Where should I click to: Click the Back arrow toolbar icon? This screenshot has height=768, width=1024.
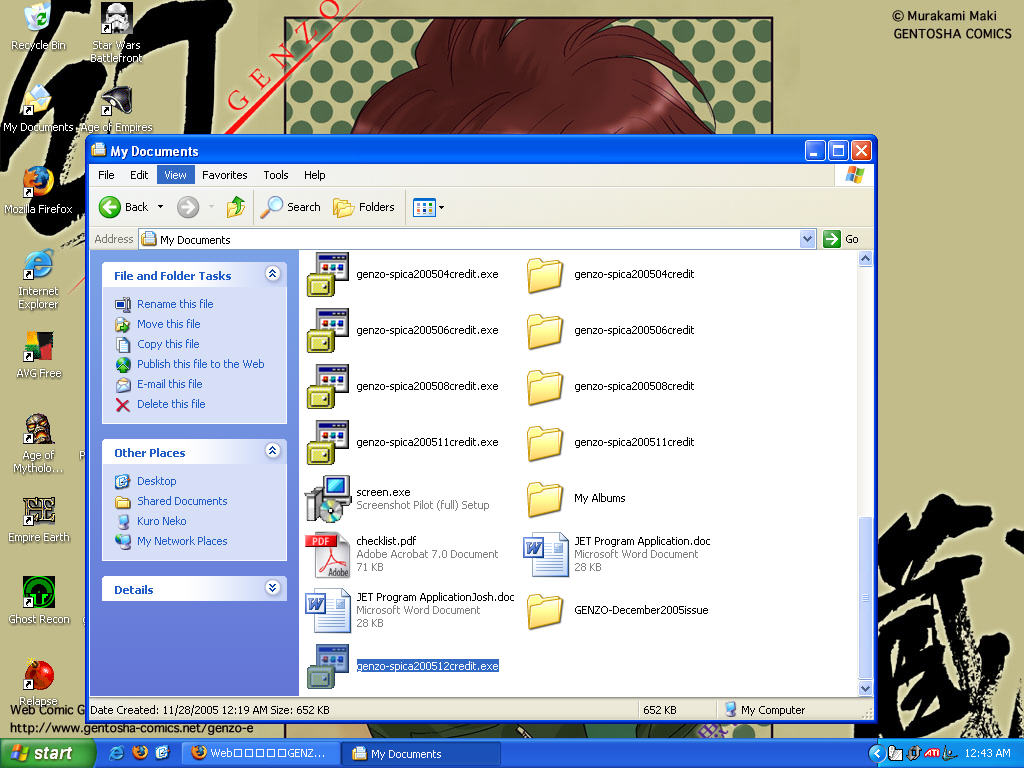pos(110,207)
